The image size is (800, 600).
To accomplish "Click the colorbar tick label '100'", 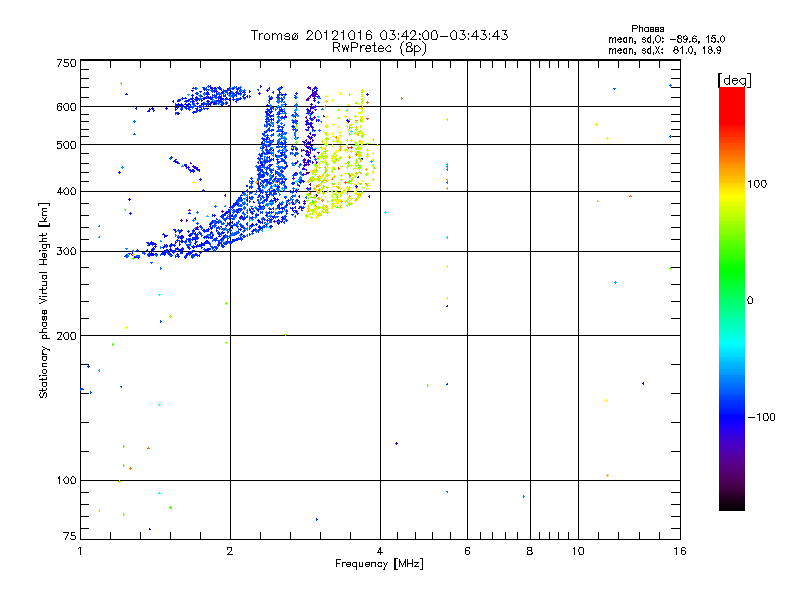I will tap(757, 184).
